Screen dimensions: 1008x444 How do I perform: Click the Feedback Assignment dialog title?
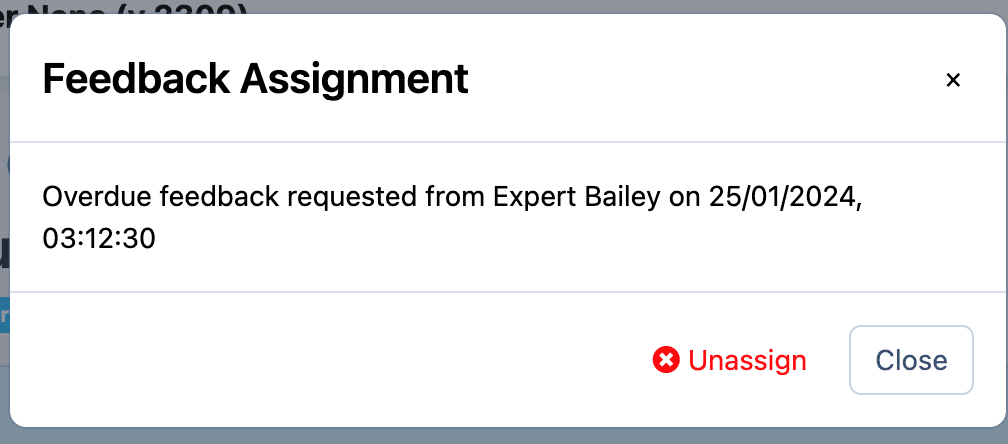pyautogui.click(x=255, y=79)
